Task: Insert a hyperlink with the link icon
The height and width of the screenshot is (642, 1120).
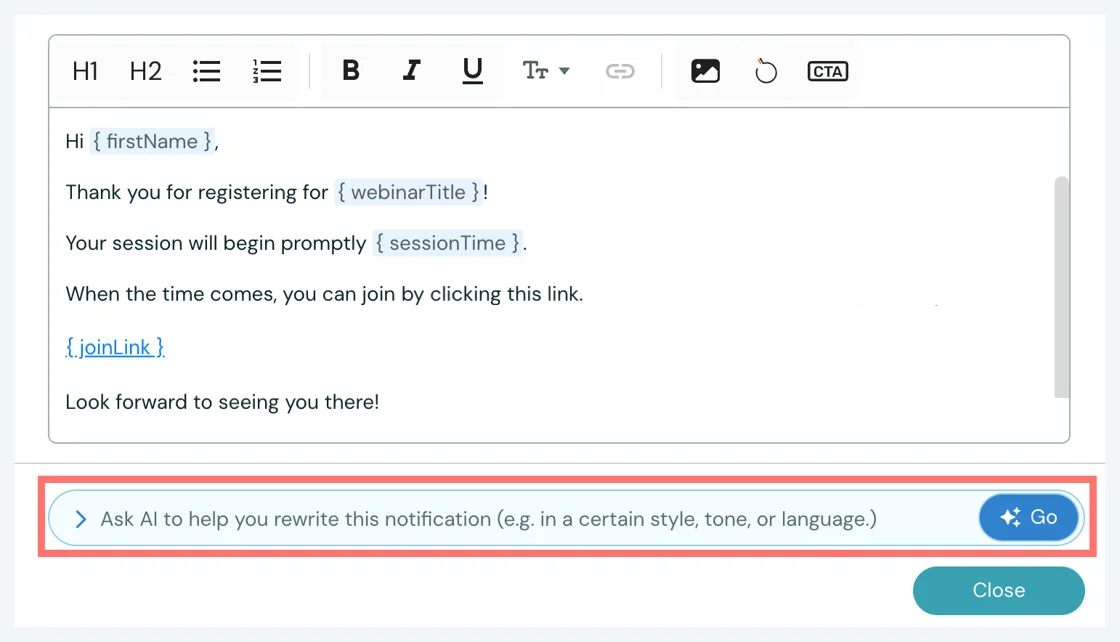Action: click(x=620, y=71)
